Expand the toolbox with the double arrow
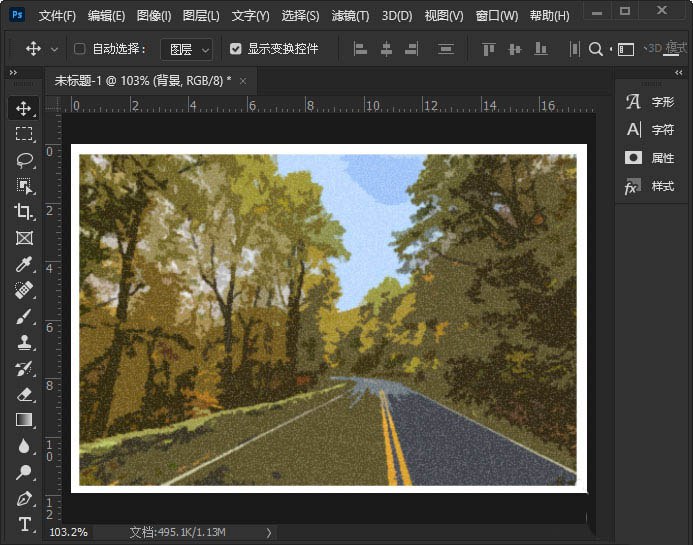The image size is (693, 545). [x=13, y=72]
